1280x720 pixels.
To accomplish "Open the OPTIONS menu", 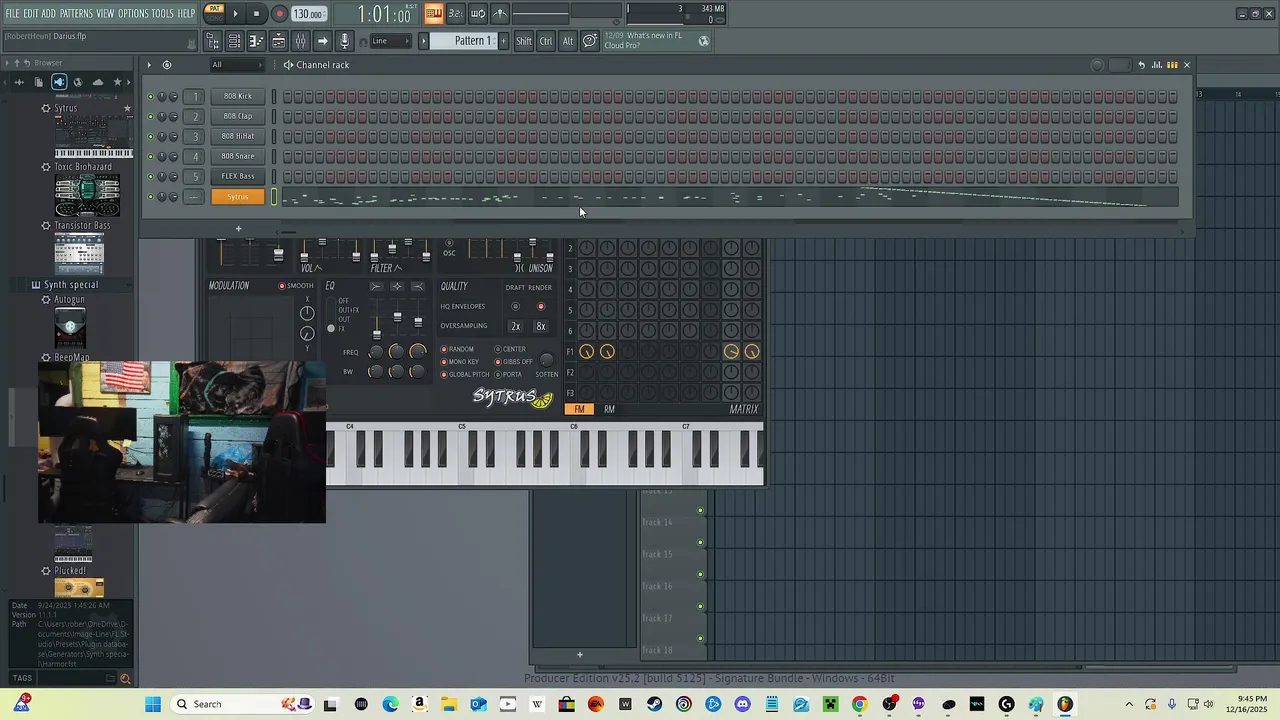I will pyautogui.click(x=133, y=13).
